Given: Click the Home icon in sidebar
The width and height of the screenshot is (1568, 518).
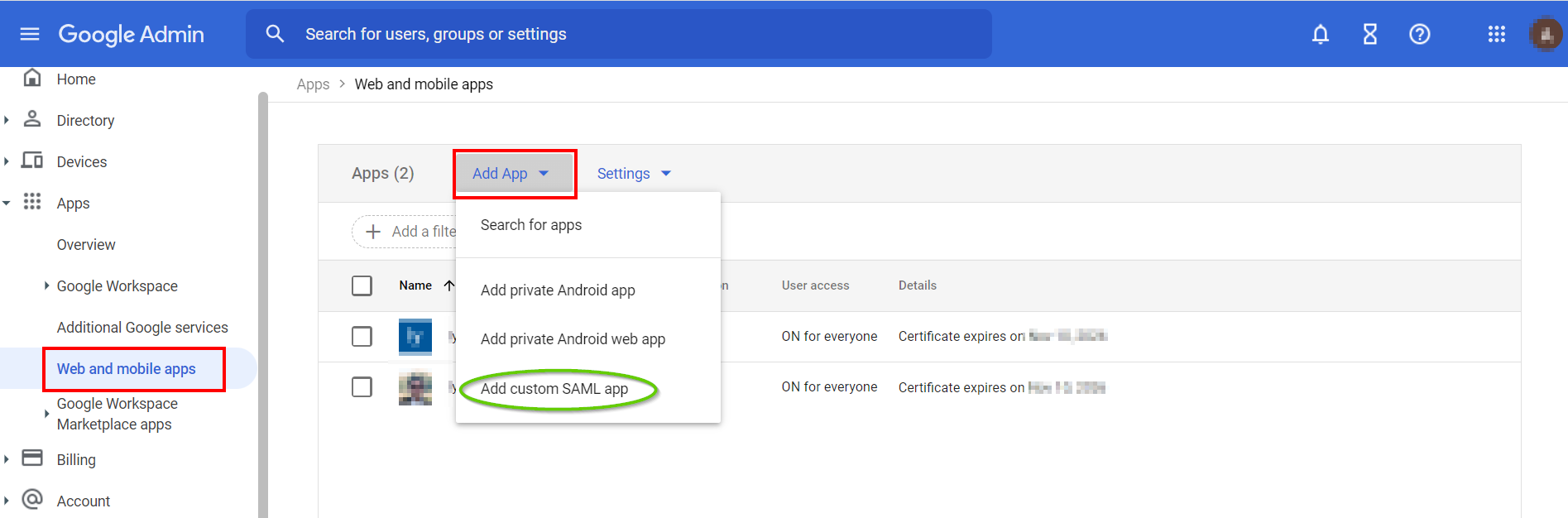Looking at the screenshot, I should (32, 79).
